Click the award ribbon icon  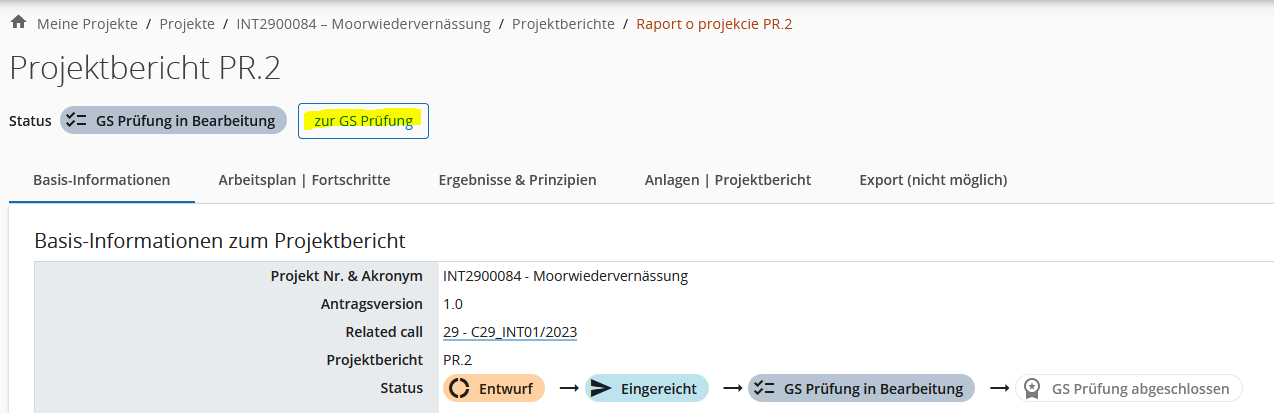(1033, 389)
